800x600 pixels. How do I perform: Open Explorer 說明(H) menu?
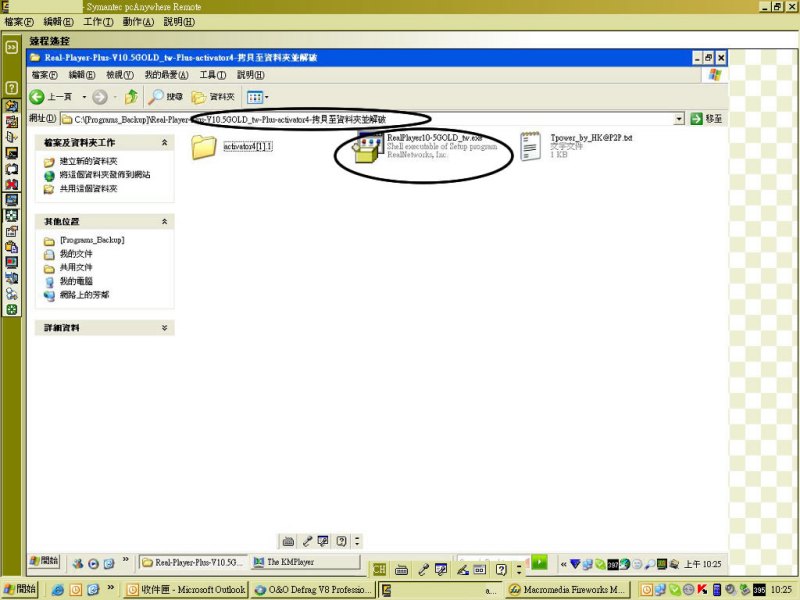point(251,75)
